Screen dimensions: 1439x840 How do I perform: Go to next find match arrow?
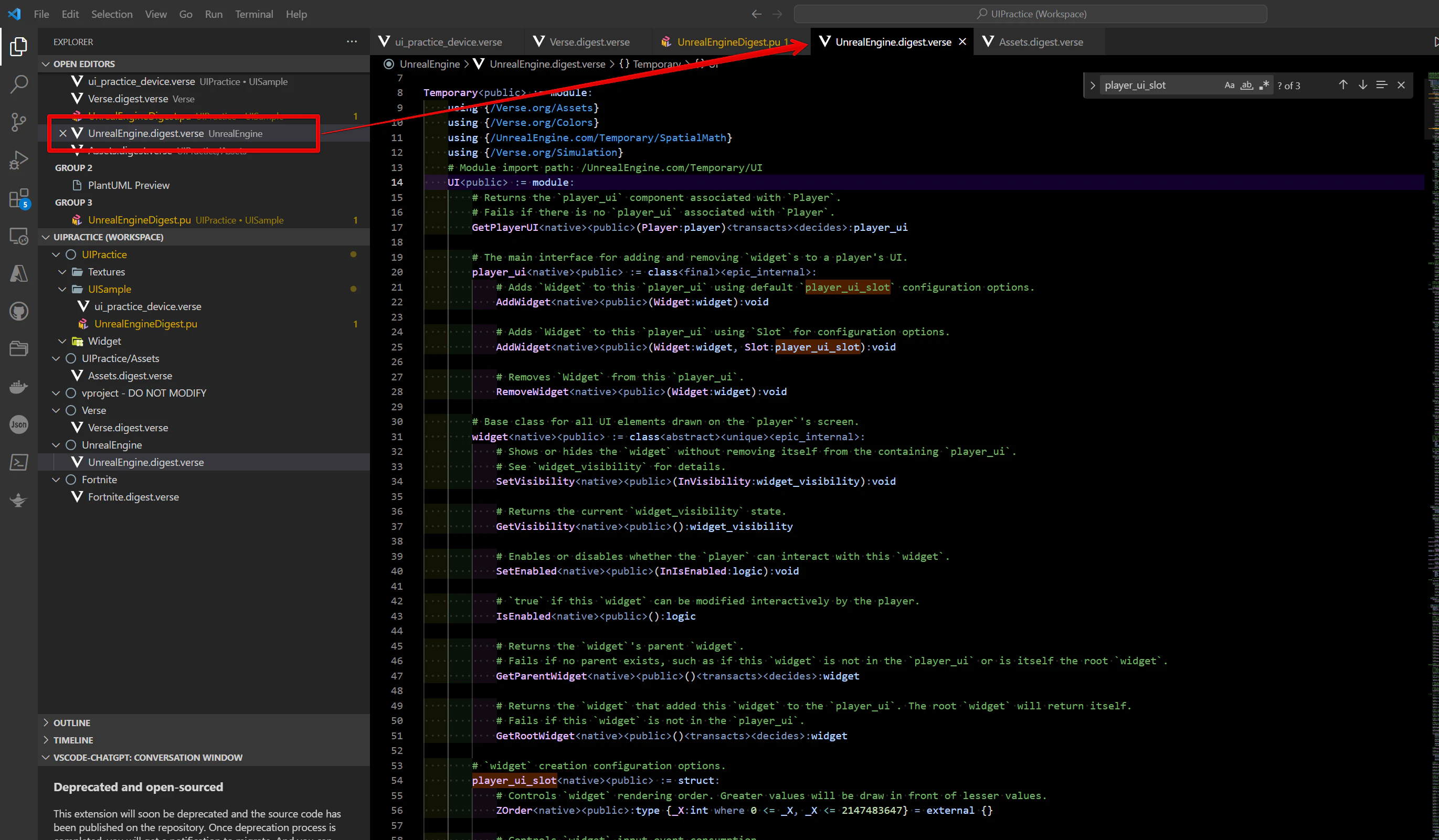pos(1362,85)
